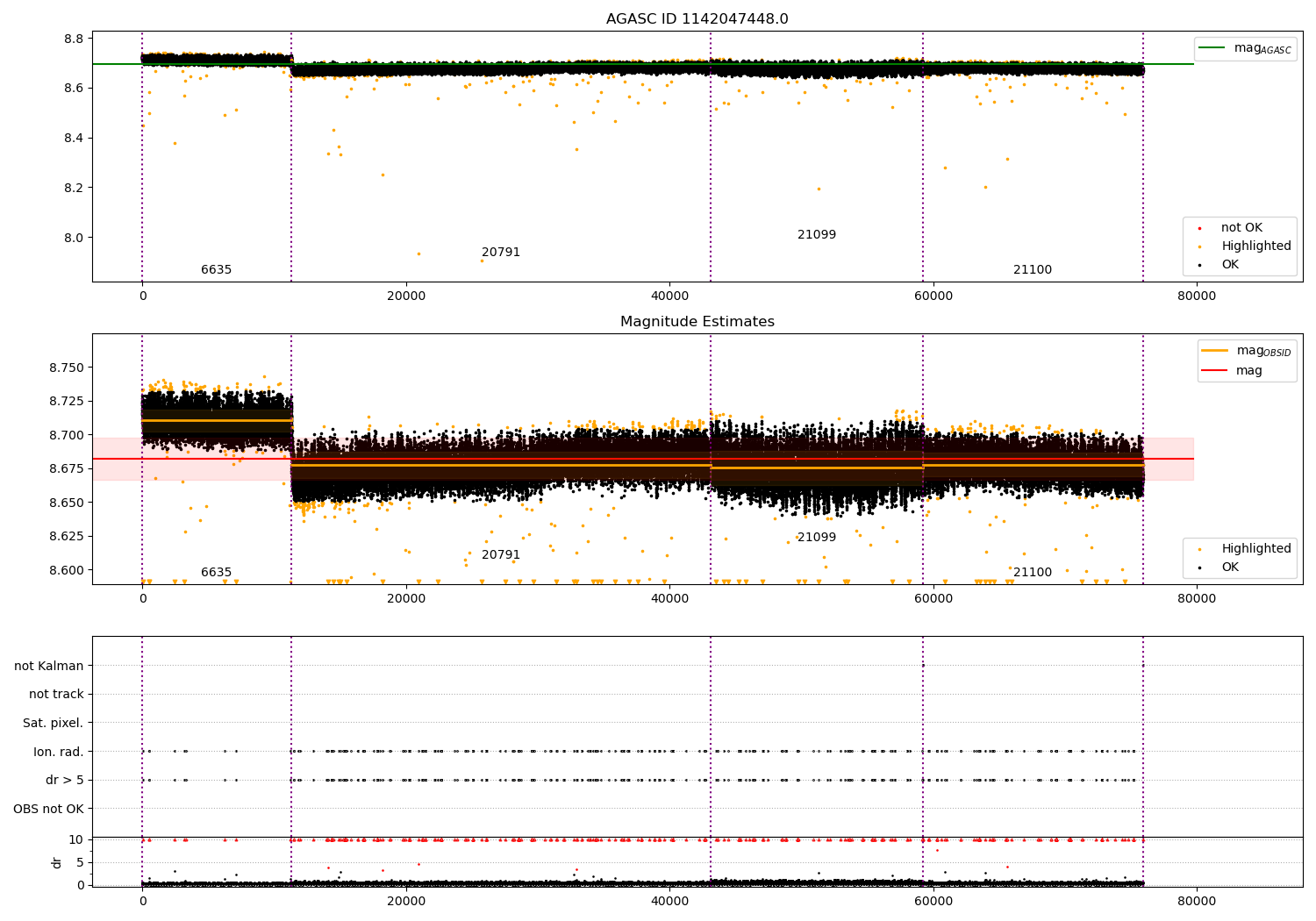Click the 20000 x-tick under the flags plot
This screenshot has width=1316, height=921.
point(406,901)
